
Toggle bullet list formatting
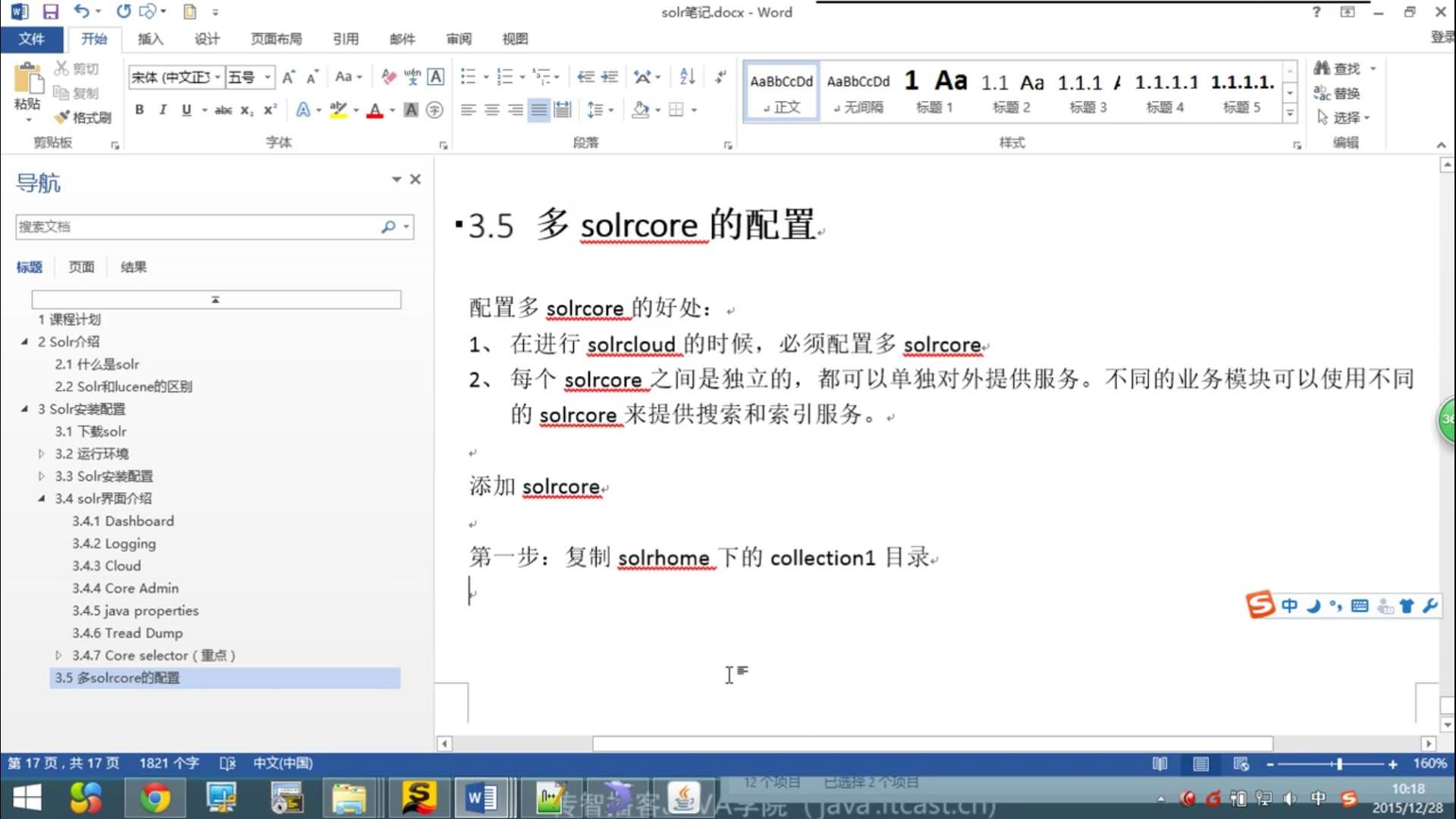(x=469, y=77)
